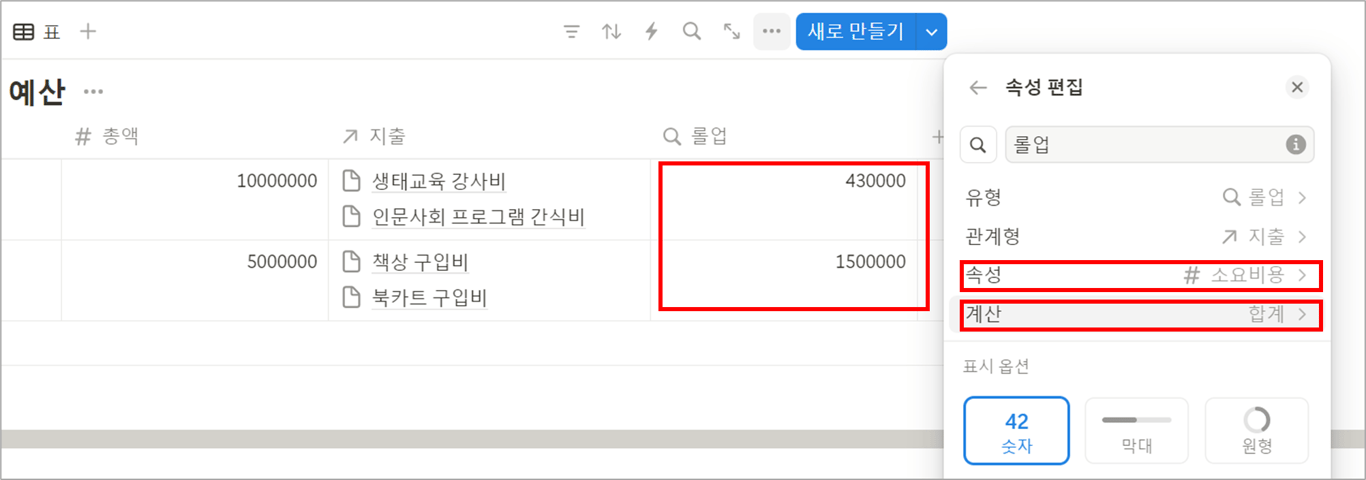1366x480 pixels.
Task: Click the 새로 만들기 button
Action: pos(855,32)
